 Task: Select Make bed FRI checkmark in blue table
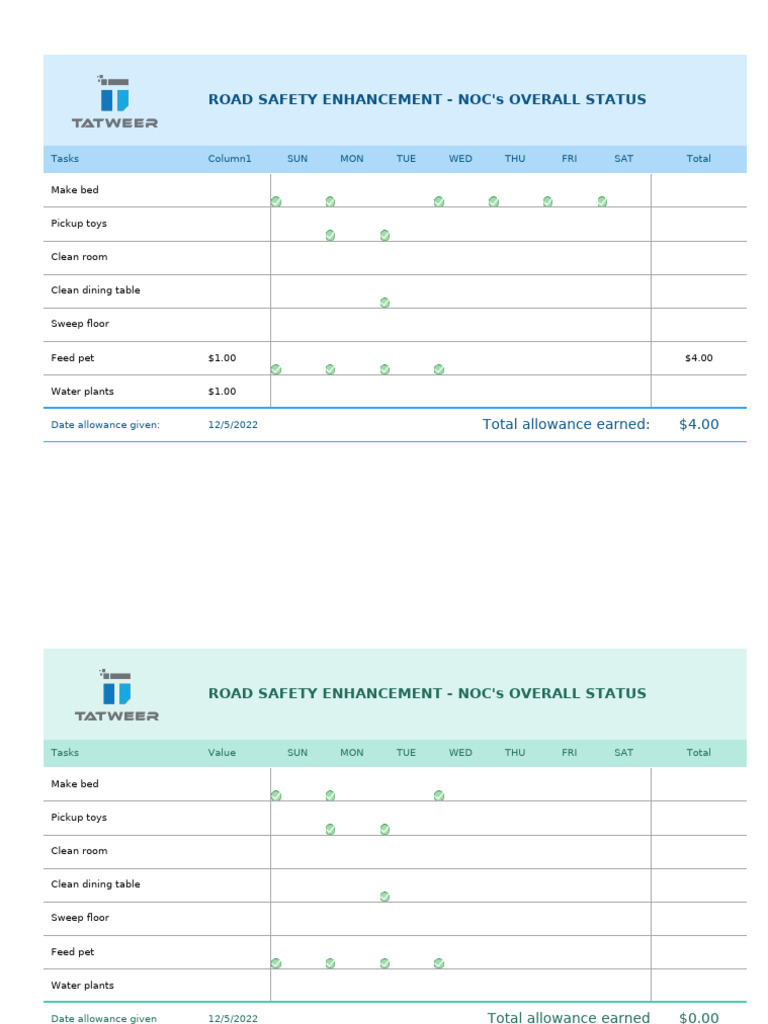548,201
